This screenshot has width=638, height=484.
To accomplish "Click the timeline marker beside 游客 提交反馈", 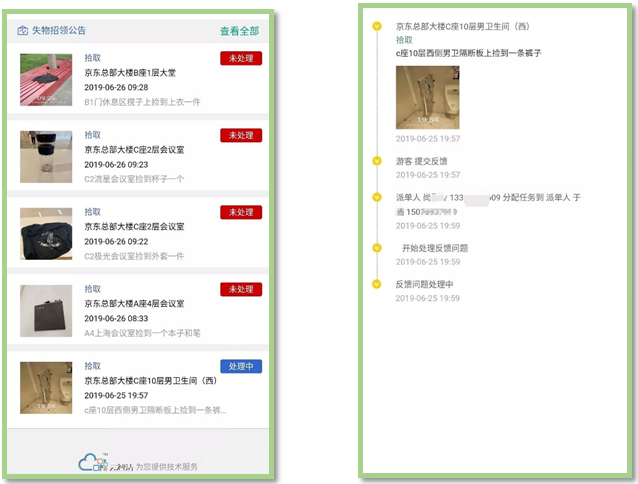I will (376, 160).
